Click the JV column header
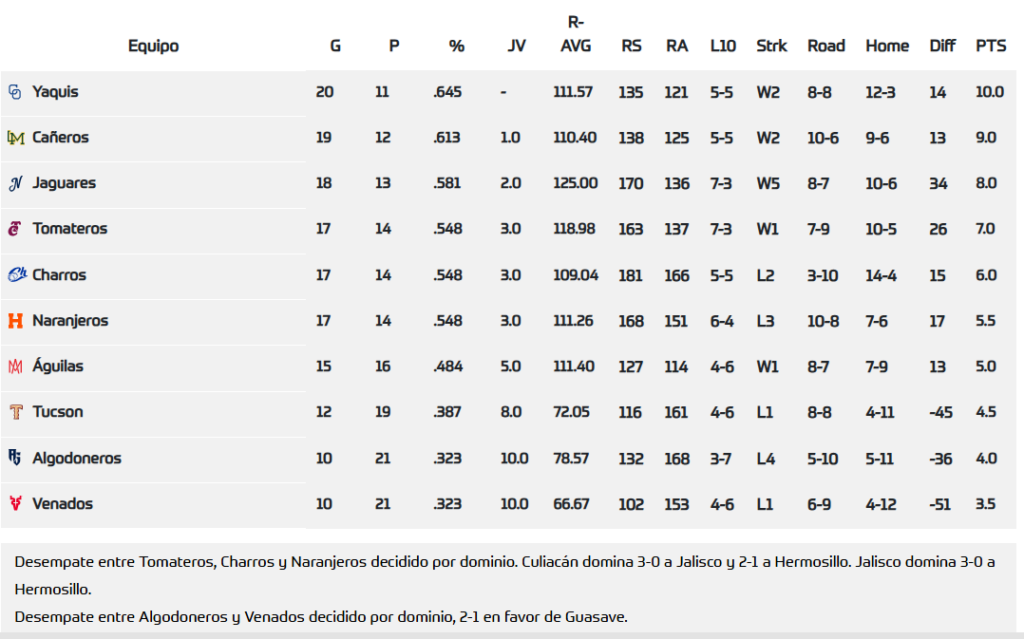 coord(516,46)
